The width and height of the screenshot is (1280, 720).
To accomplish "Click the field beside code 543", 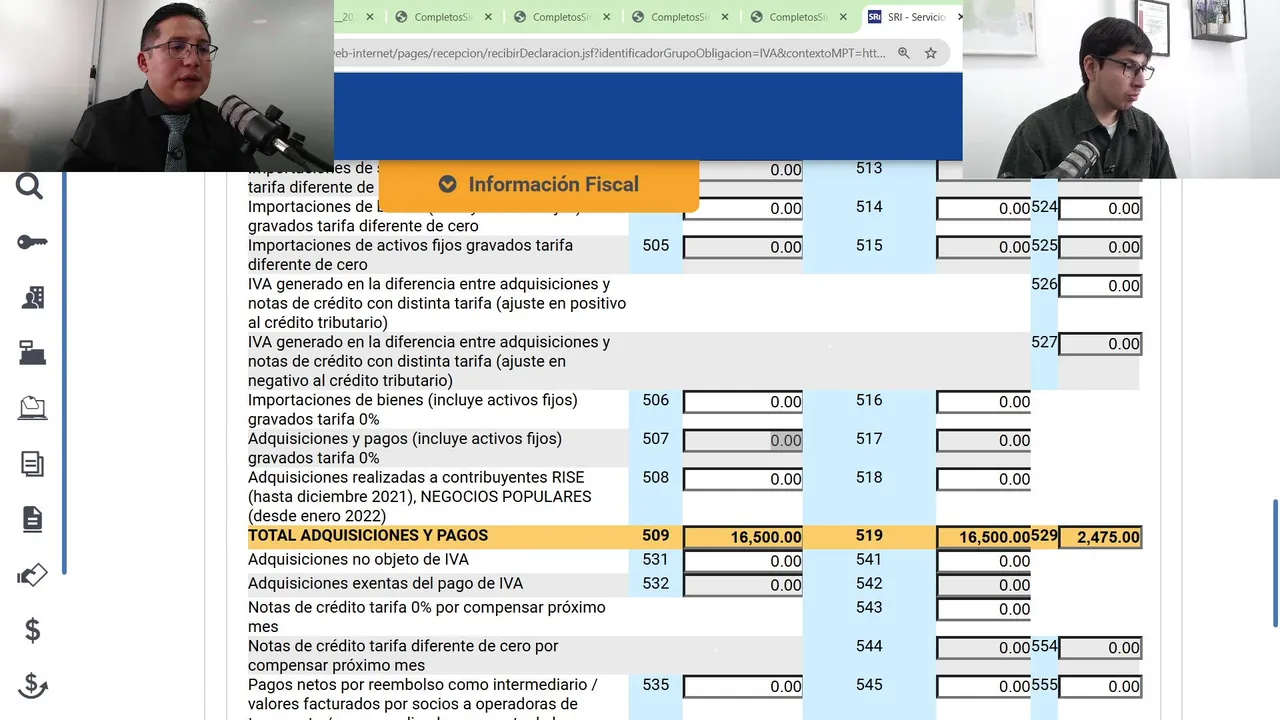I will pos(984,609).
